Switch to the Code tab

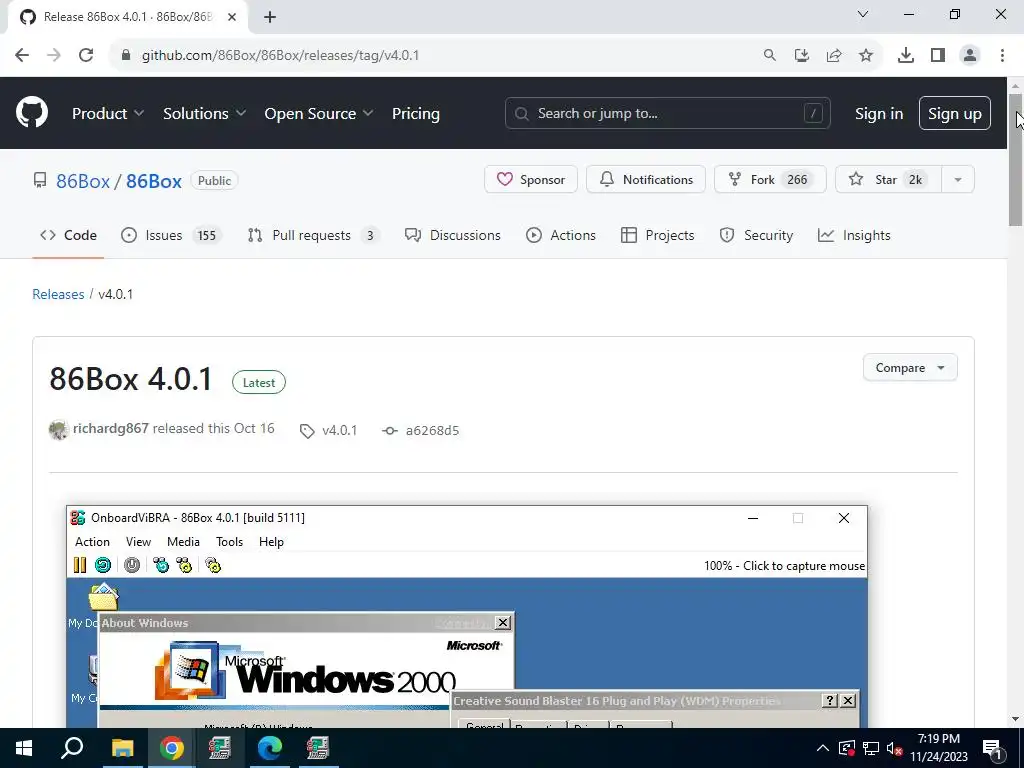point(68,235)
